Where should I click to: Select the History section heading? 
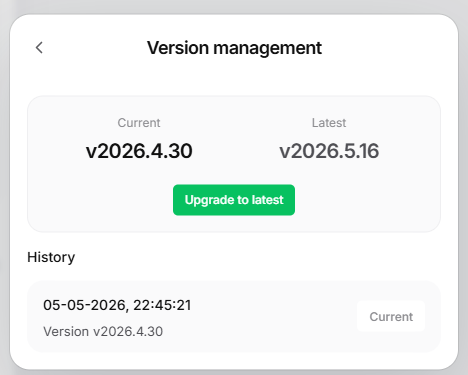pos(51,257)
